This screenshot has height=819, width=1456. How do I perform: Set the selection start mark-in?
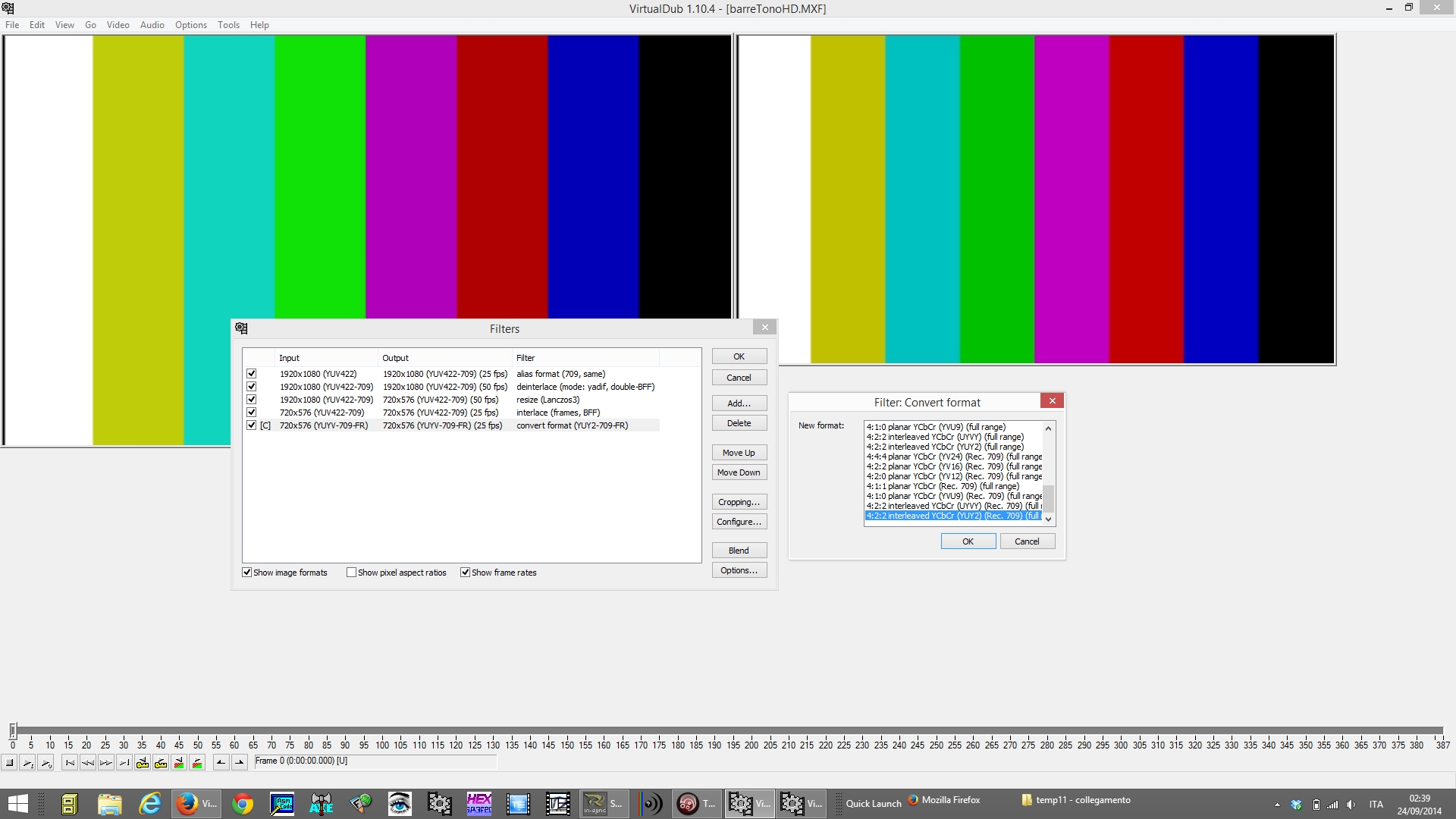(221, 763)
